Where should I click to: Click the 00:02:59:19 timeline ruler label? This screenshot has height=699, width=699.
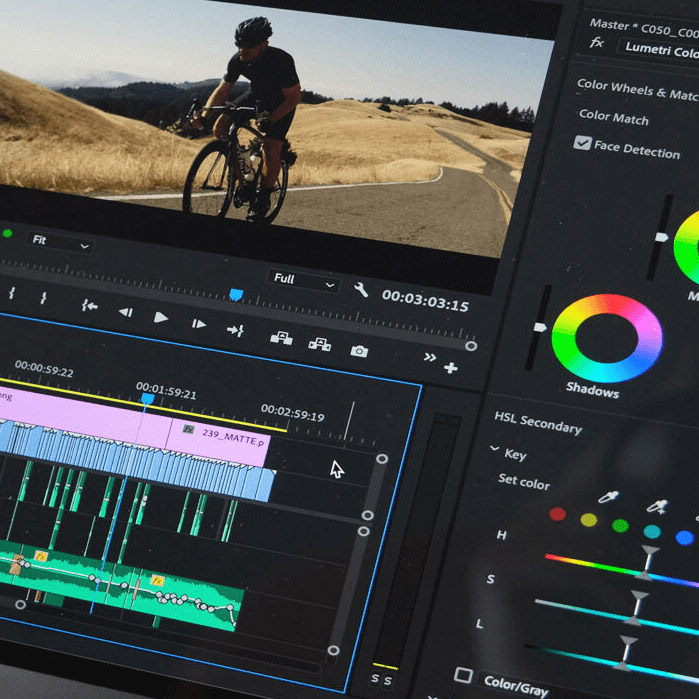coord(292,413)
